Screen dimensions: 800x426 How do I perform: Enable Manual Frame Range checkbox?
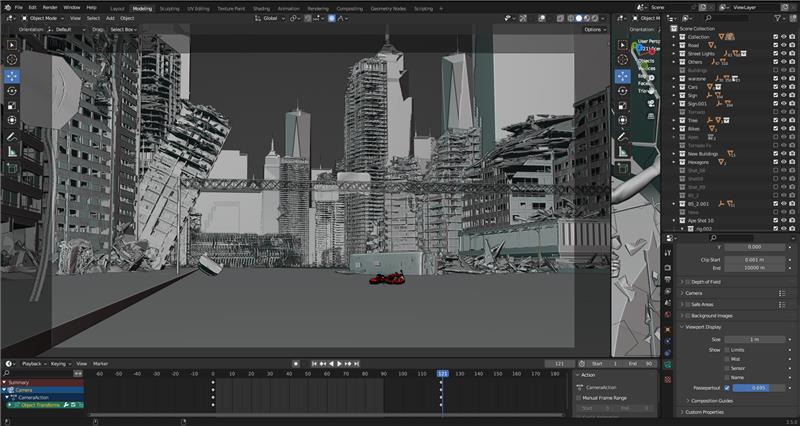[x=579, y=398]
